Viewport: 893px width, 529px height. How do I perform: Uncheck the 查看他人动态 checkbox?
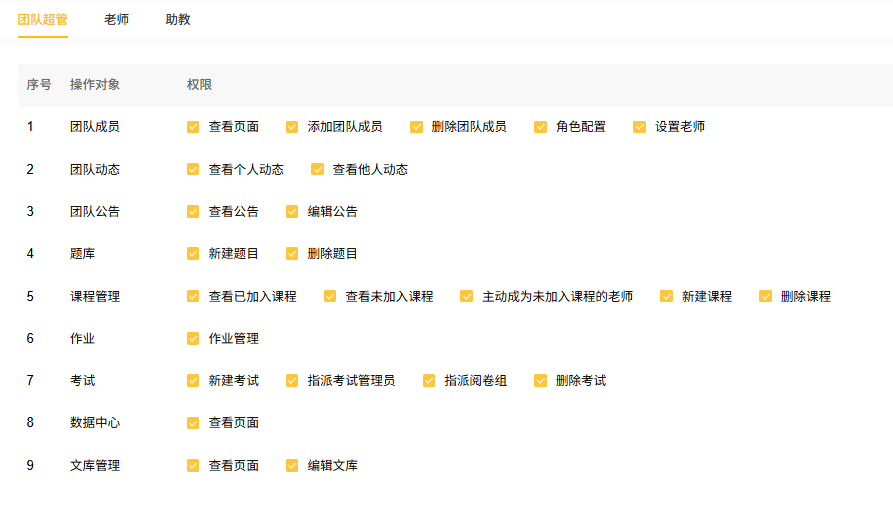click(317, 170)
